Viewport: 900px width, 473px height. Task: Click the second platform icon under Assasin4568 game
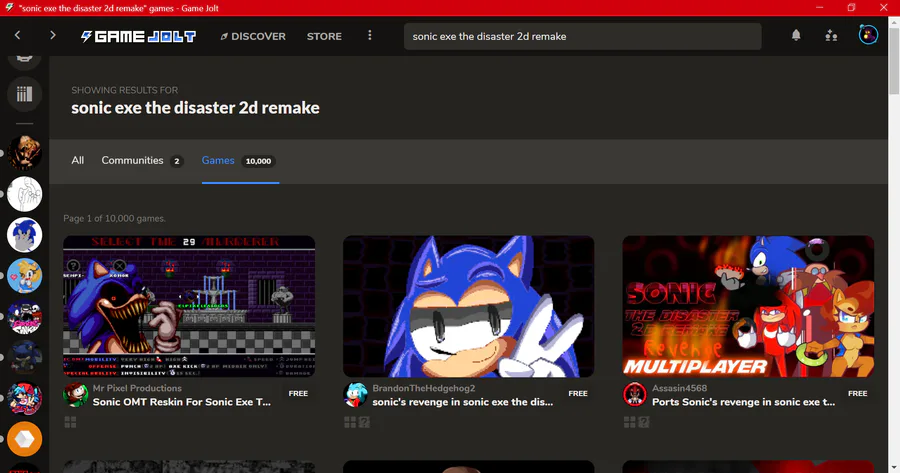pos(643,422)
